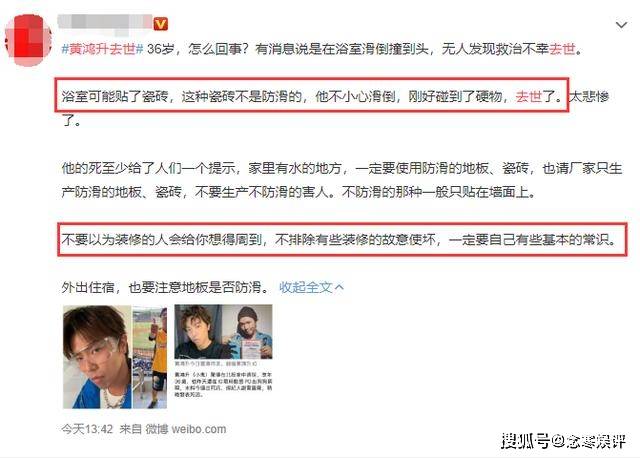Image resolution: width=640 pixels, height=458 pixels.
Task: Click the baseball field part of first image
Action: point(149,357)
